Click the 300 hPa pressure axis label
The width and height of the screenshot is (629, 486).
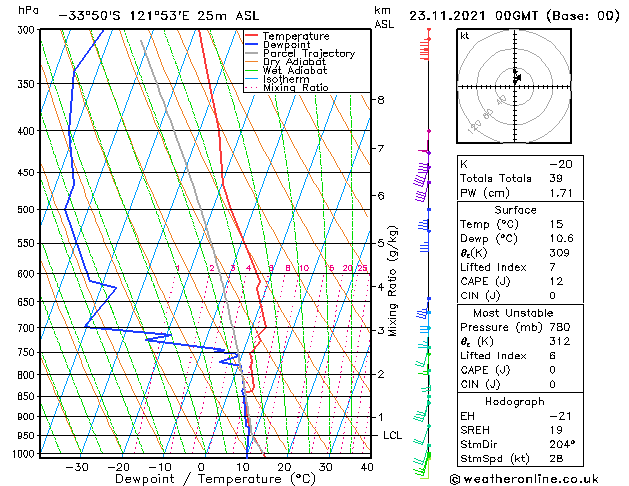coord(28,30)
